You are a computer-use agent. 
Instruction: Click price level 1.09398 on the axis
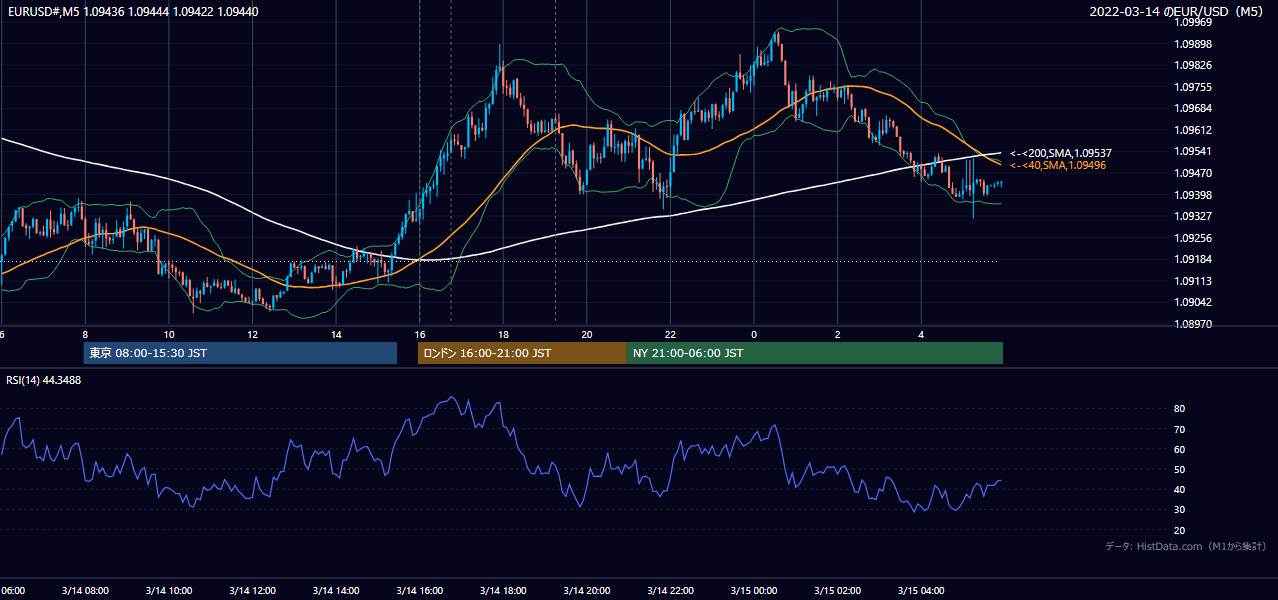(x=1194, y=195)
